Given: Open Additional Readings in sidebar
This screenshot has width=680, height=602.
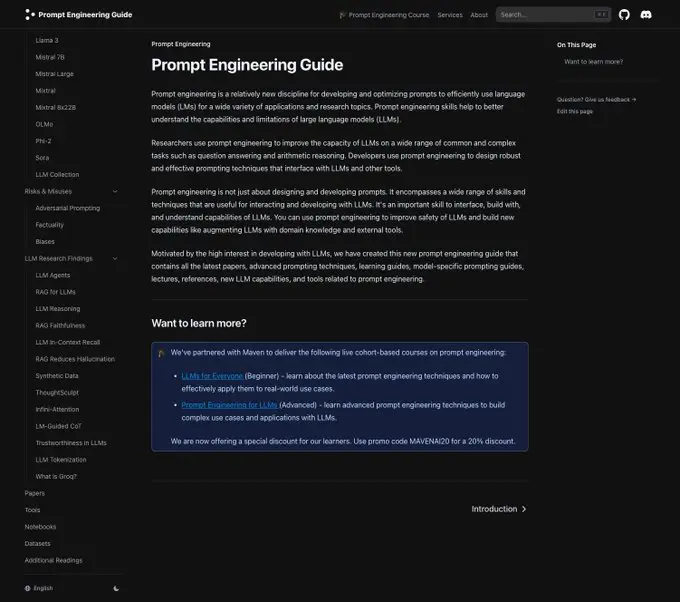Looking at the screenshot, I should pos(53,560).
